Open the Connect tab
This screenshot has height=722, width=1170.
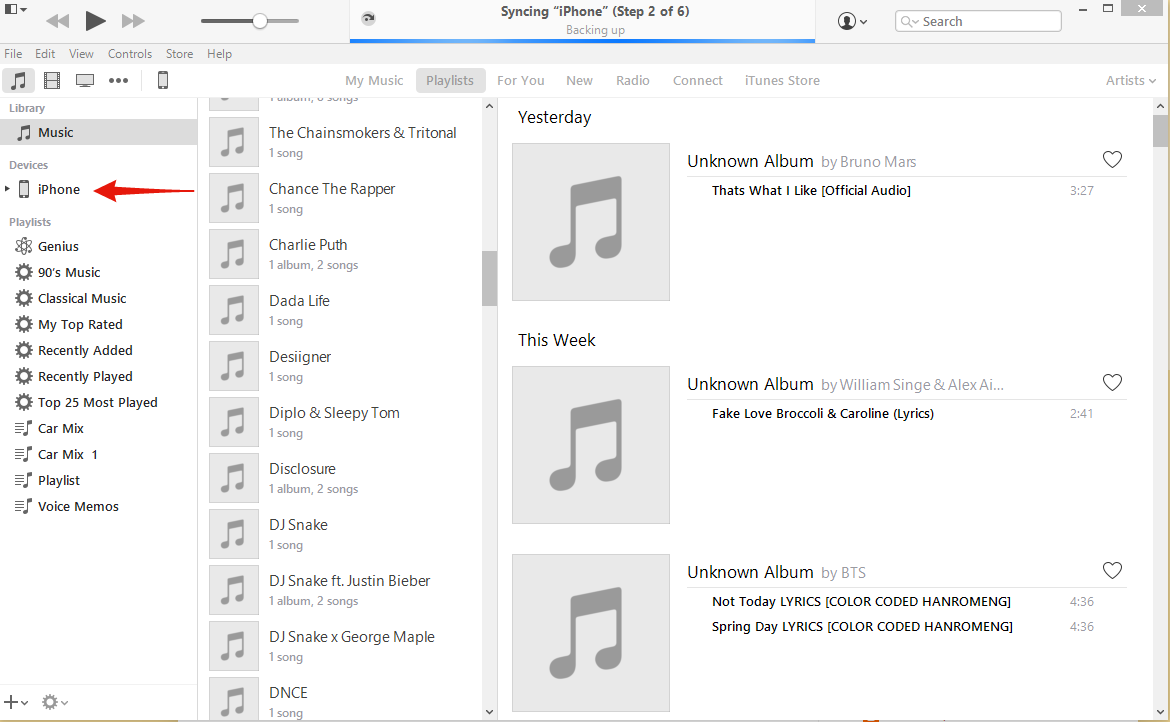coord(698,81)
